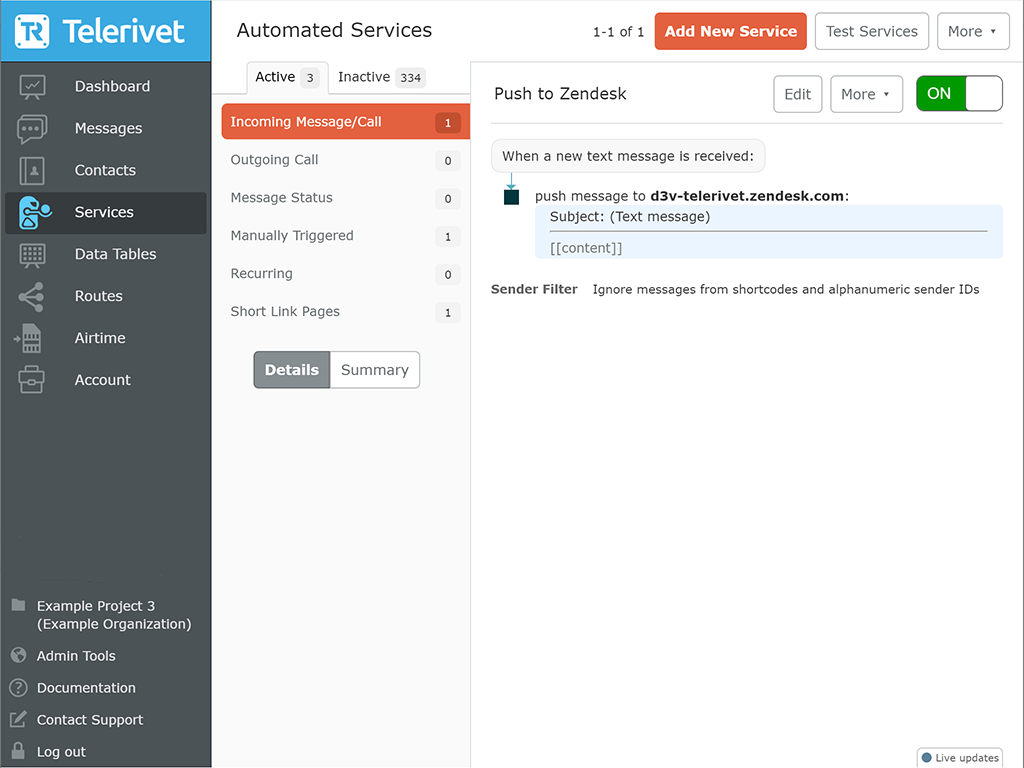
Task: Click the Test Services button
Action: [871, 32]
